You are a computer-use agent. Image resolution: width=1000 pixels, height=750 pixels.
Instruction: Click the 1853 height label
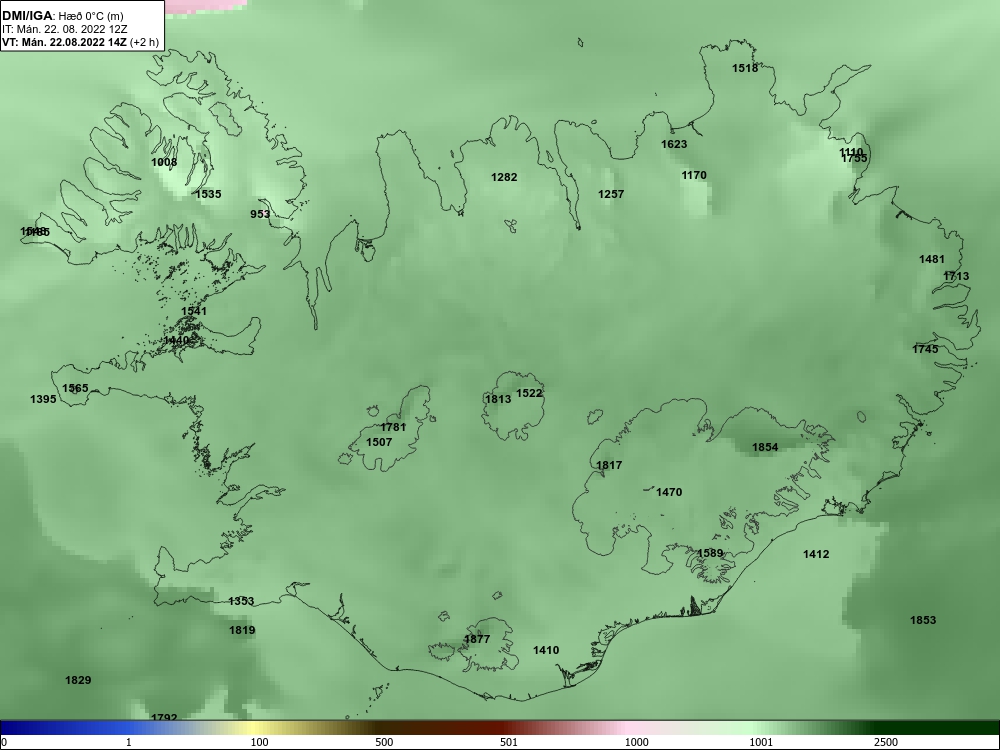[923, 620]
